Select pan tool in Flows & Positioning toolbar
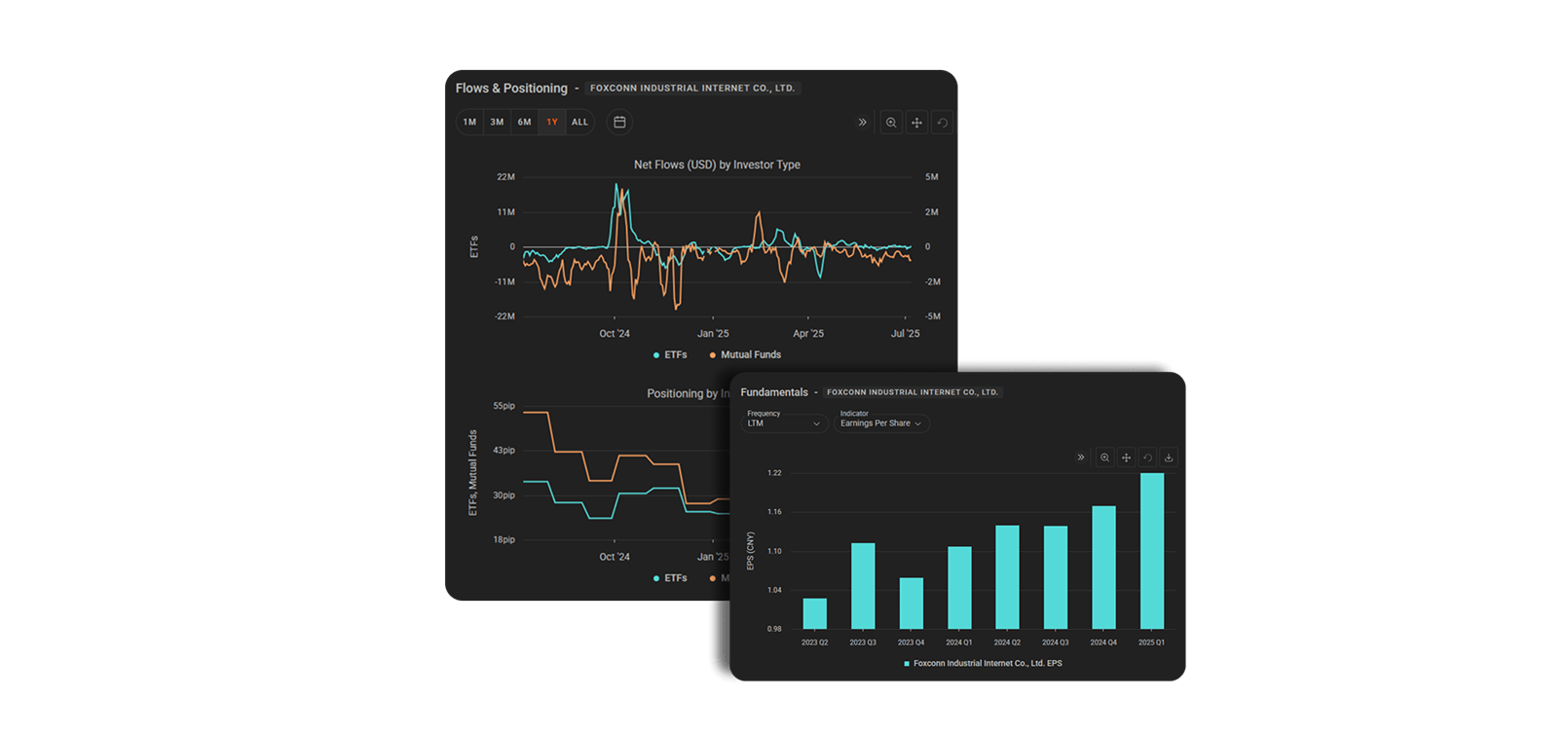The image size is (1568, 734). (x=916, y=123)
